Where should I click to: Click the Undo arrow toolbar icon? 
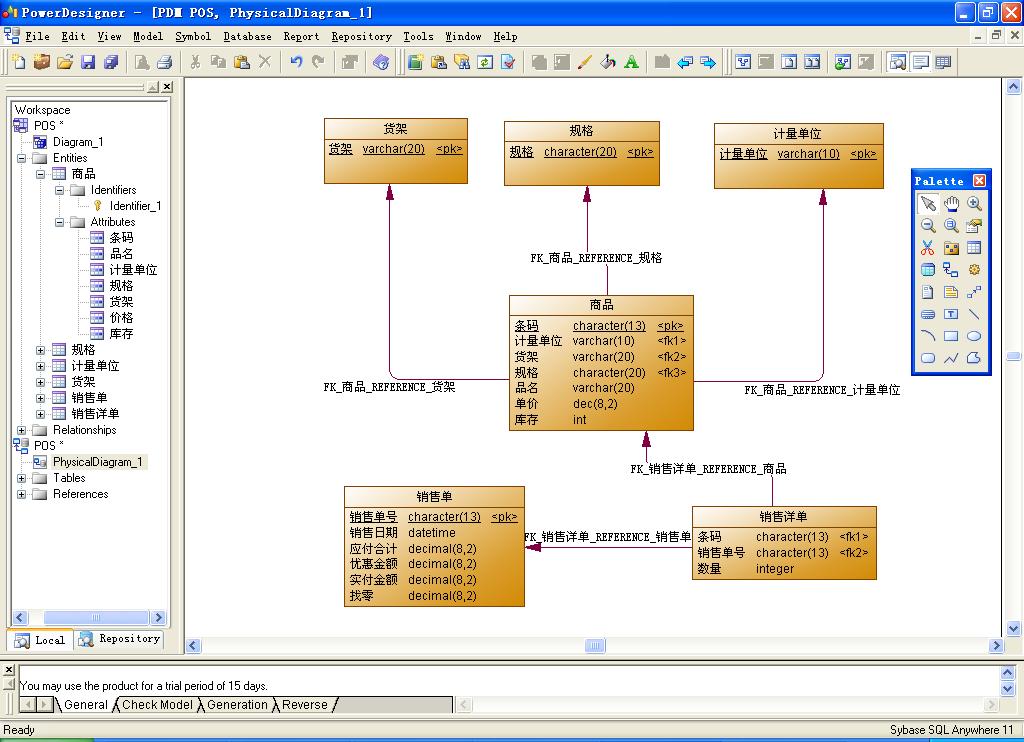296,62
